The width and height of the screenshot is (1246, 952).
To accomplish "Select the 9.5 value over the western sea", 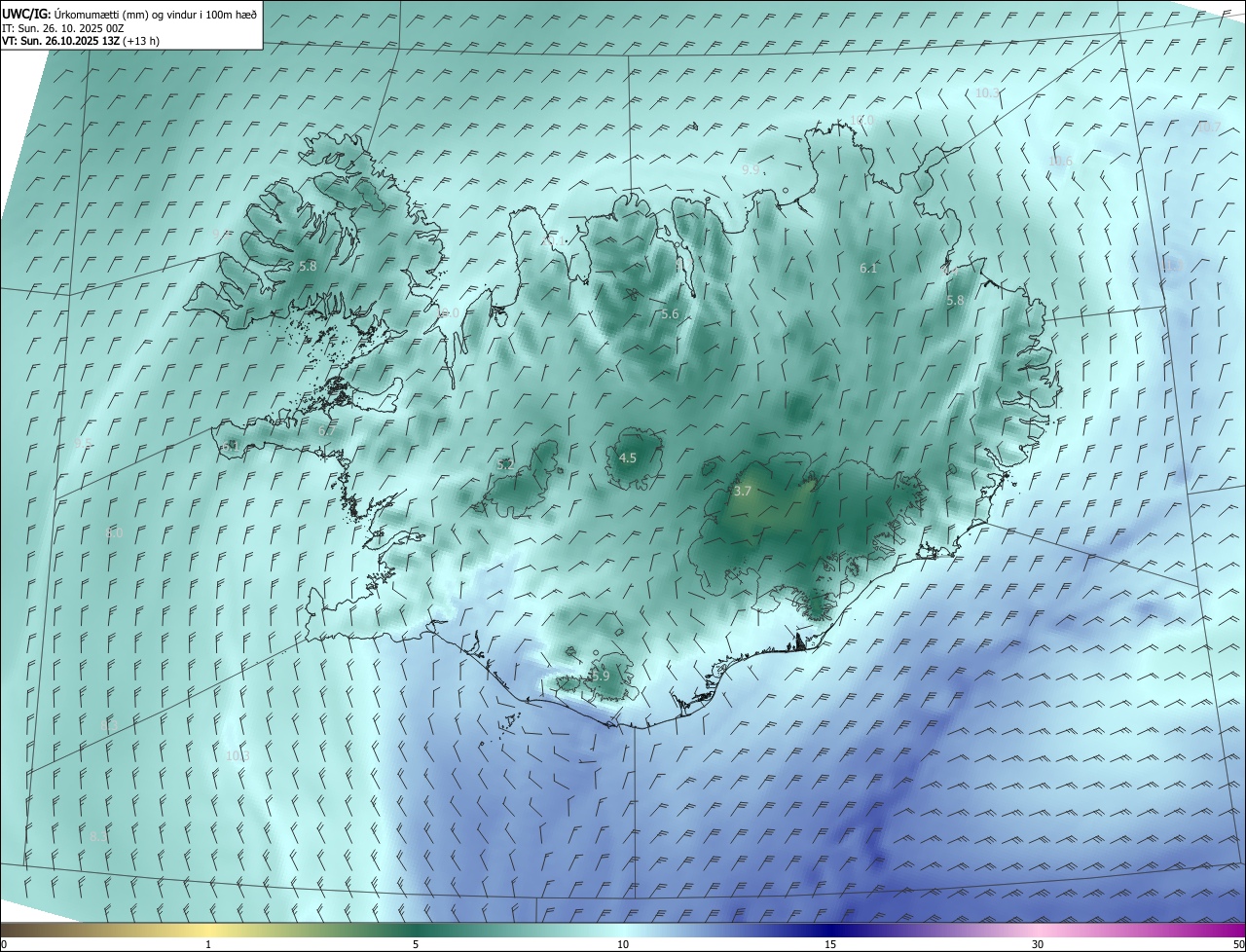I will 82,443.
